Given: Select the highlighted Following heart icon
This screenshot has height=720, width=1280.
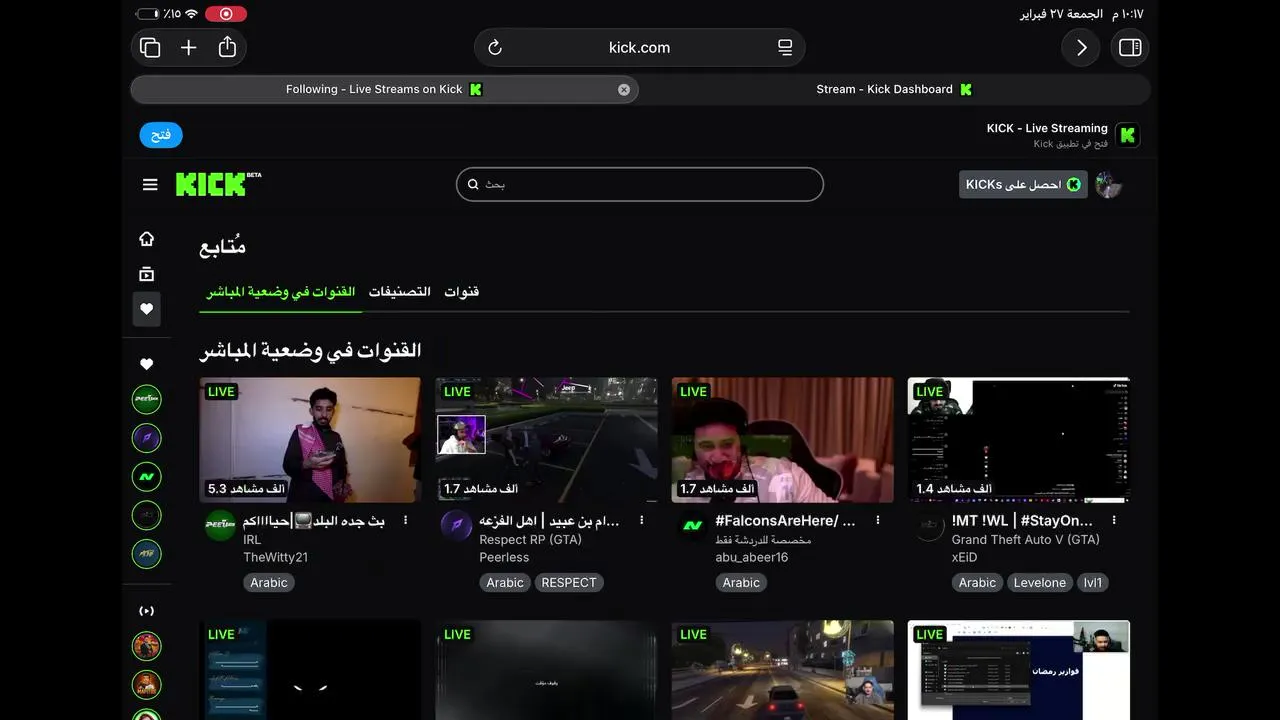Looking at the screenshot, I should (146, 309).
